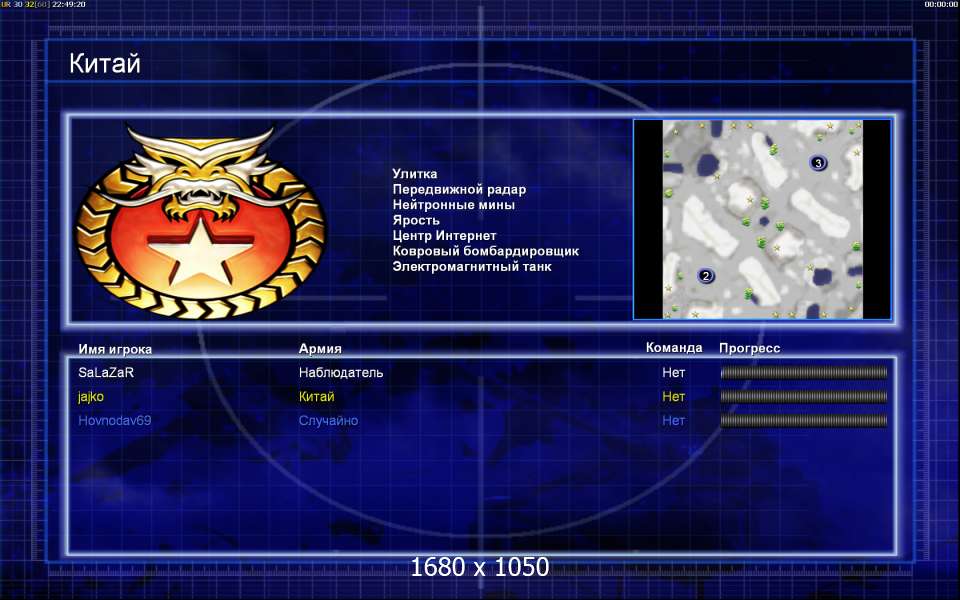Select the Центр Интернет entry
Image resolution: width=960 pixels, height=600 pixels.
pos(444,236)
